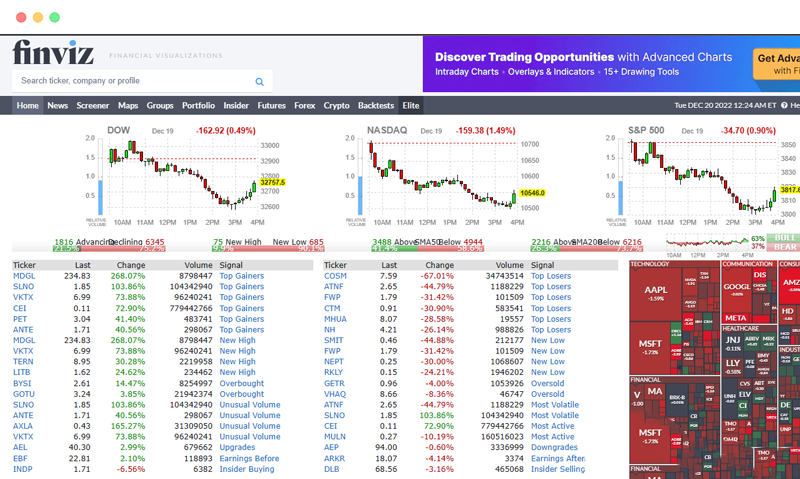
Task: Click Top Gainers signal beside SLNO 1.85
Action: point(242,287)
